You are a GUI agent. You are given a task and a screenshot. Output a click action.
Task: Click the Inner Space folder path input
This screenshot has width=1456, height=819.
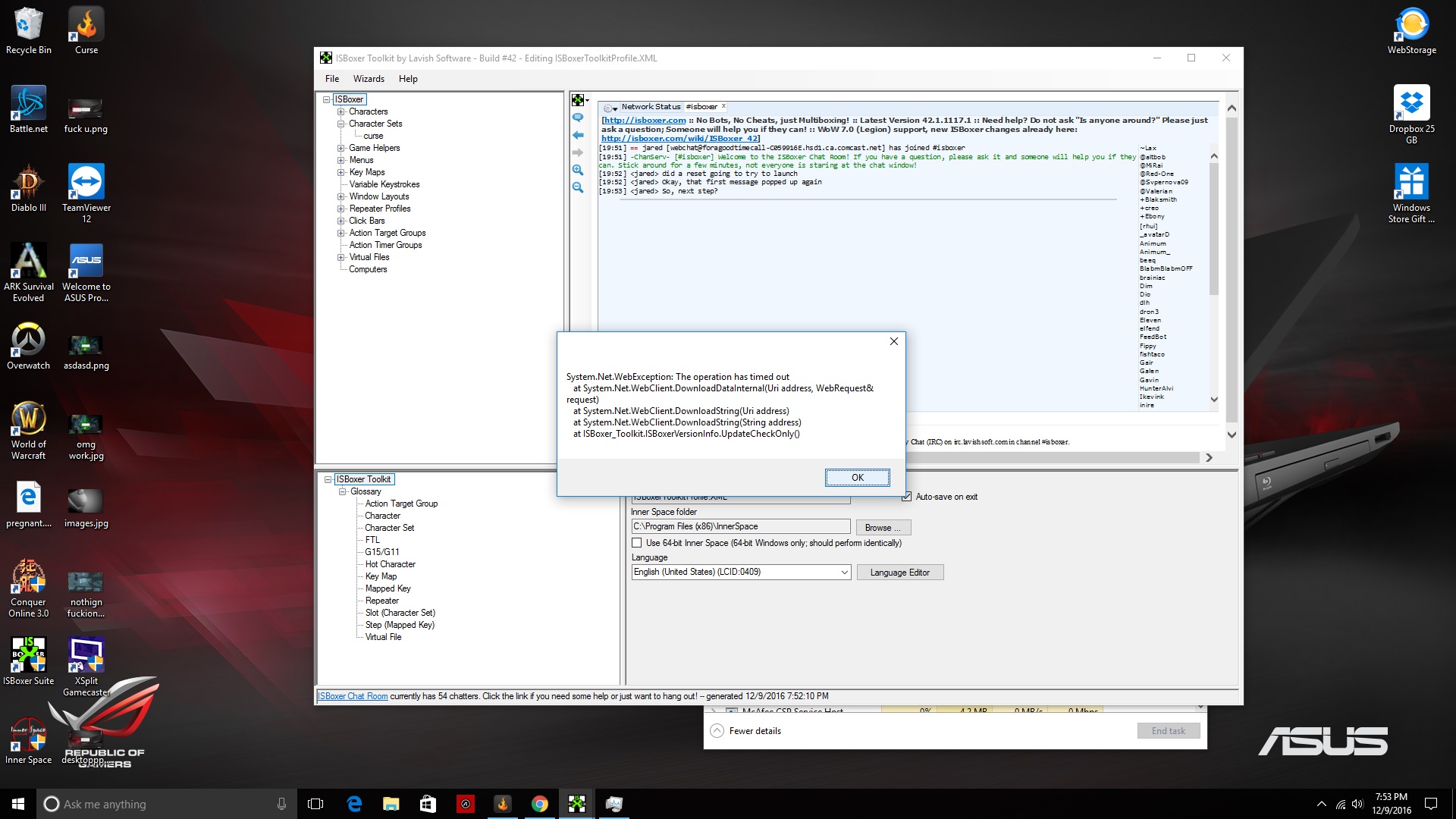[x=740, y=526]
